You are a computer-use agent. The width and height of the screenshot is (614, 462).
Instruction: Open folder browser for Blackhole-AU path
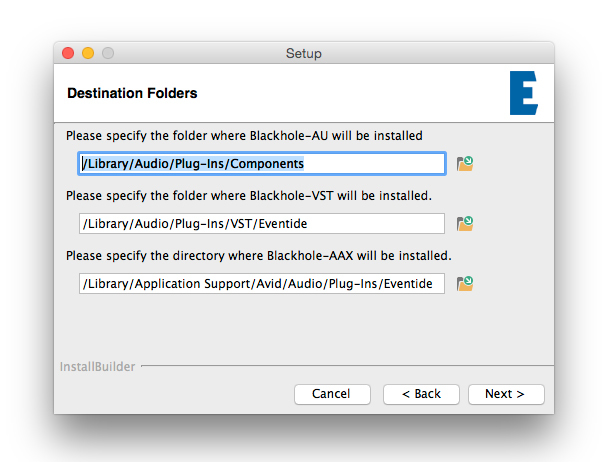[x=464, y=164]
